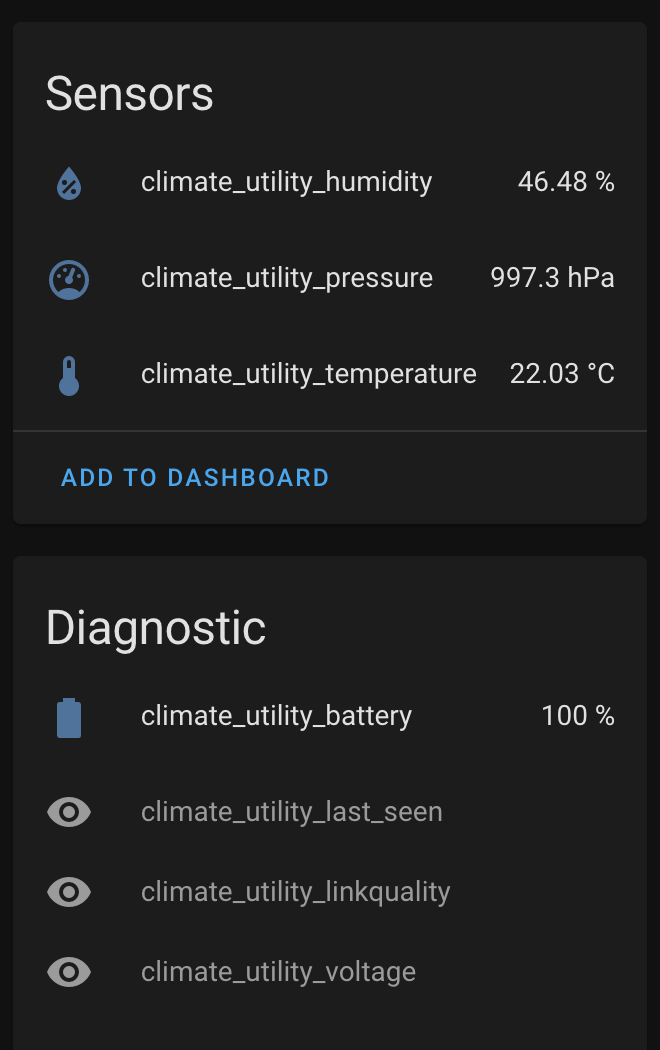
Task: Click the 997.3 hPa pressure value
Action: (552, 279)
